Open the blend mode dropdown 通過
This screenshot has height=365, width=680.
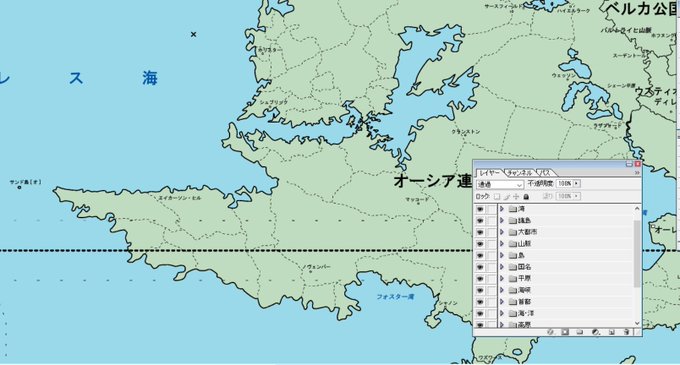click(500, 185)
